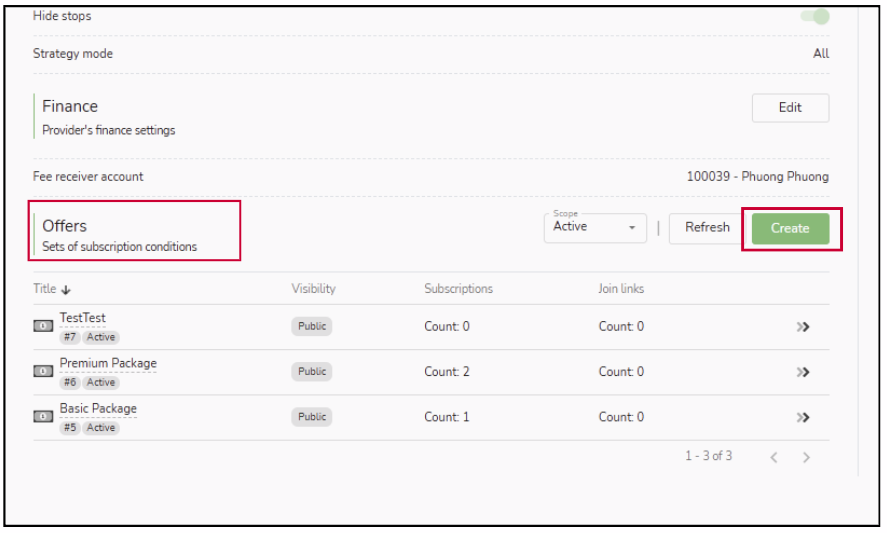Click the money icon beside Basic Package

(43, 417)
